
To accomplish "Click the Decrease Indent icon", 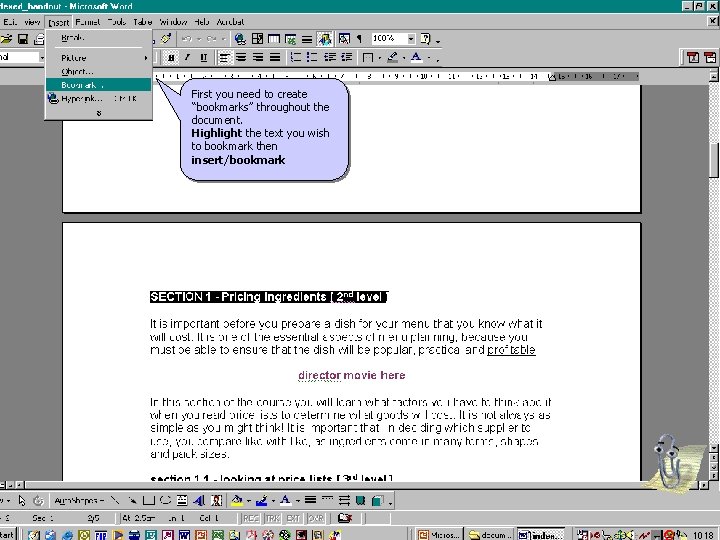I will click(x=329, y=57).
